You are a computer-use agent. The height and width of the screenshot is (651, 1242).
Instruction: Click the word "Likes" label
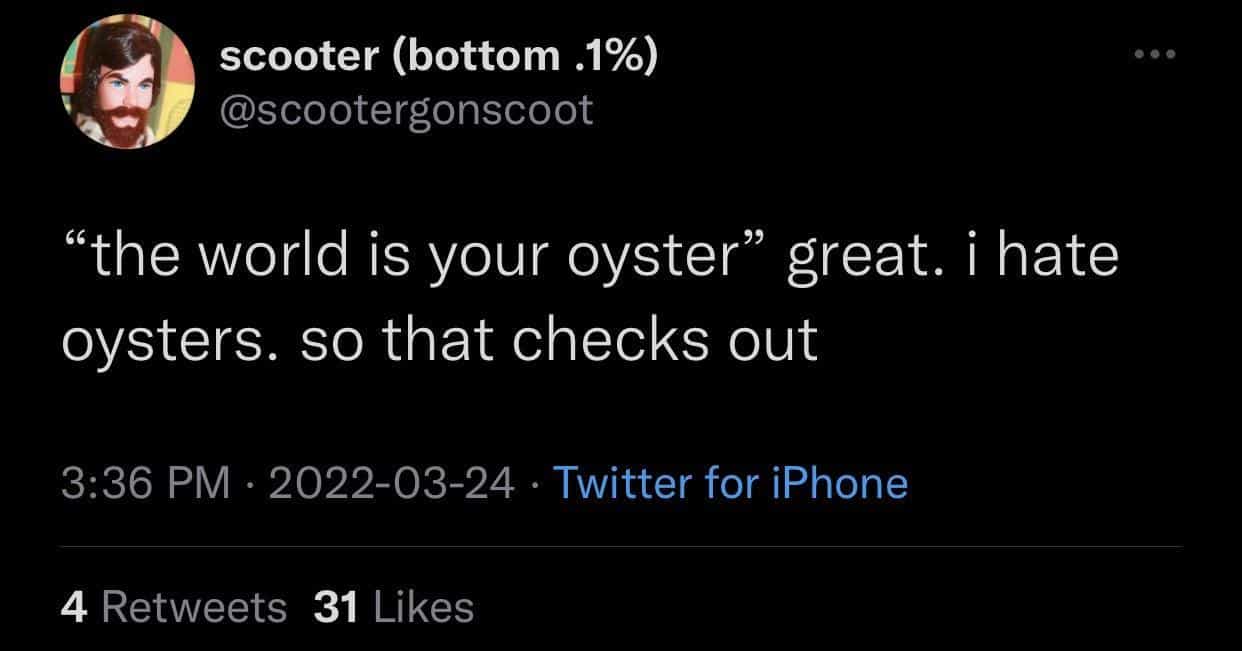pyautogui.click(x=421, y=606)
